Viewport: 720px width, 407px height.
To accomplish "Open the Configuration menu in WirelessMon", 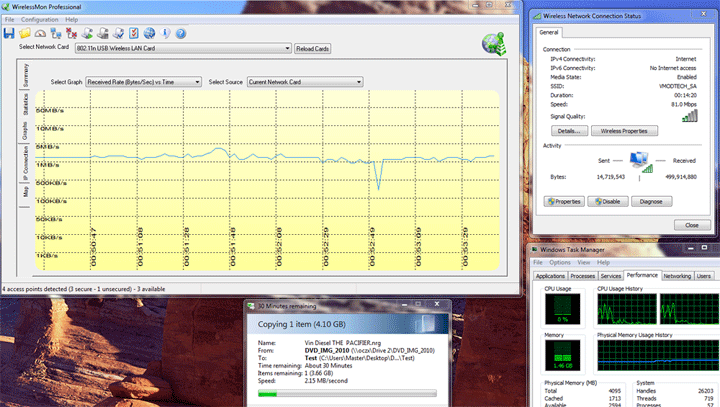I will 39,20.
